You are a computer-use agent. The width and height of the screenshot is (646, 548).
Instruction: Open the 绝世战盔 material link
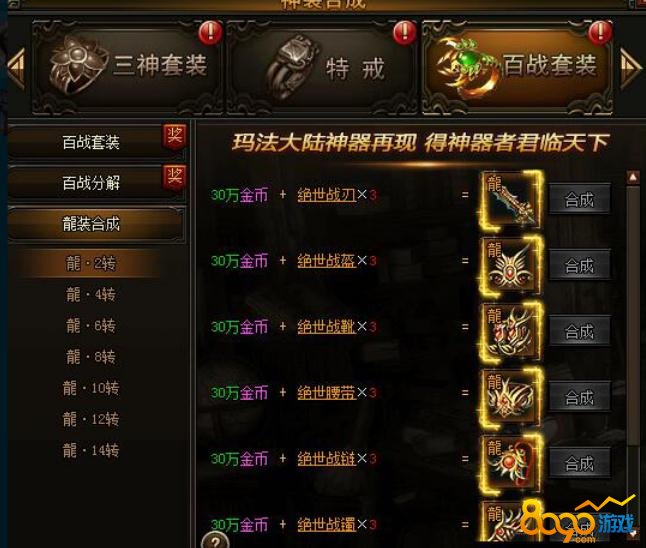pyautogui.click(x=326, y=261)
